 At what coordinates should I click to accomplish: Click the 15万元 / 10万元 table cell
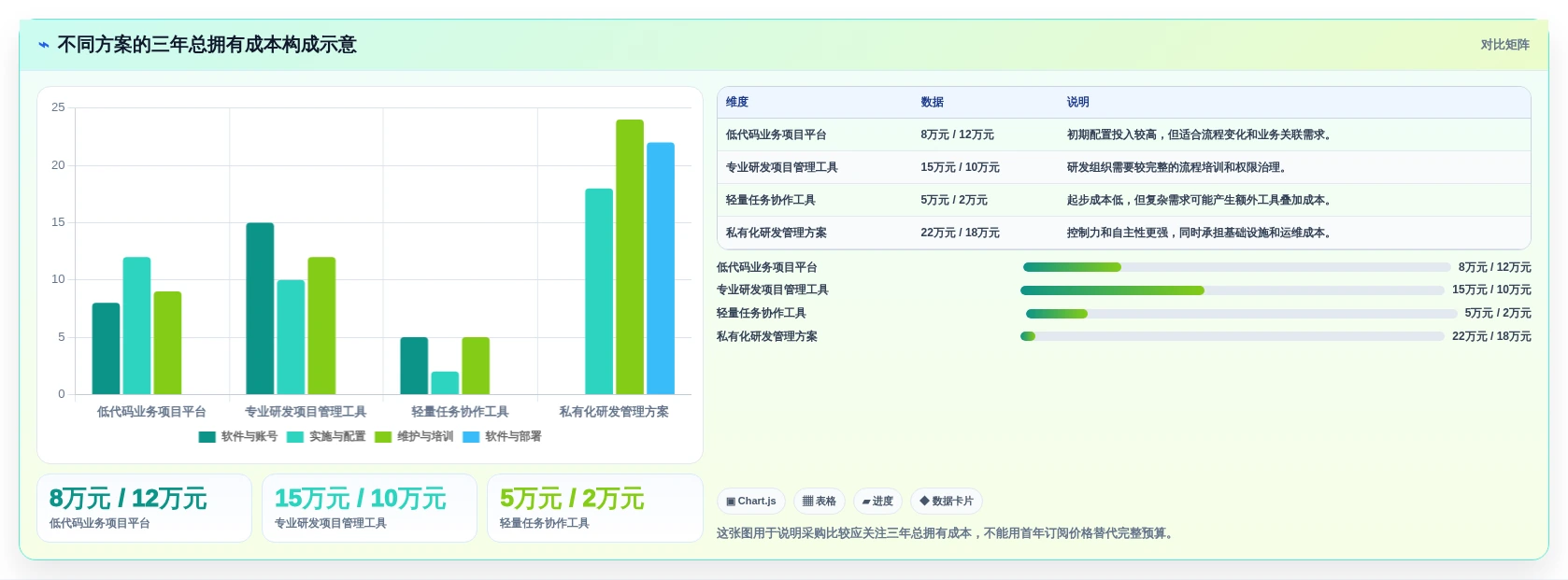(x=960, y=167)
